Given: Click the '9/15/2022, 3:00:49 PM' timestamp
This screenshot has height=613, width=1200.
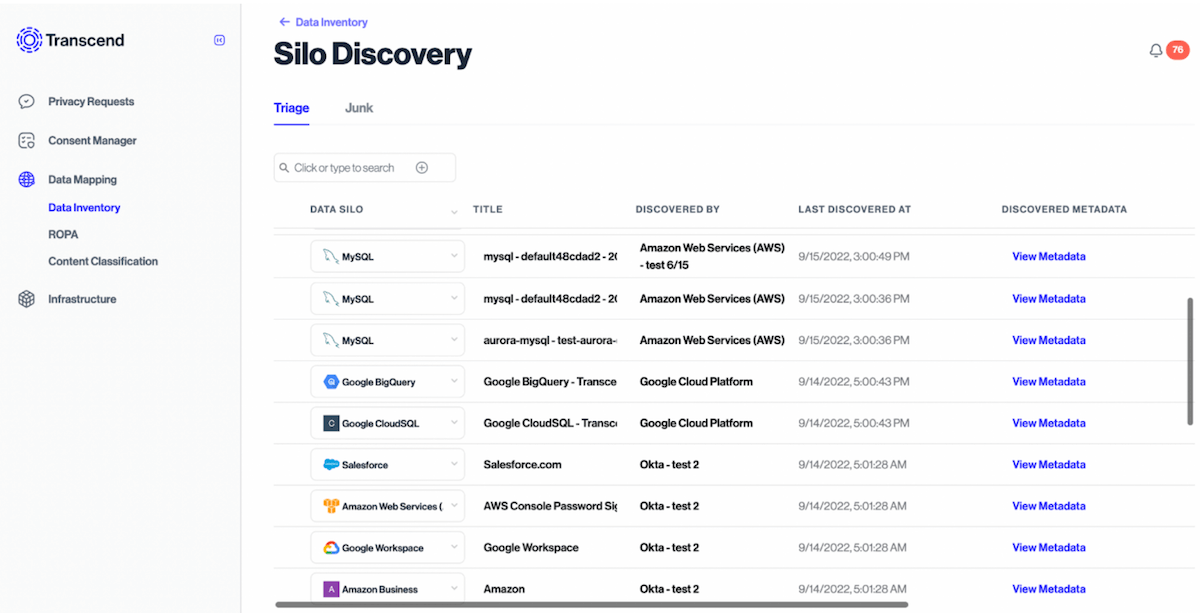Looking at the screenshot, I should coord(852,257).
